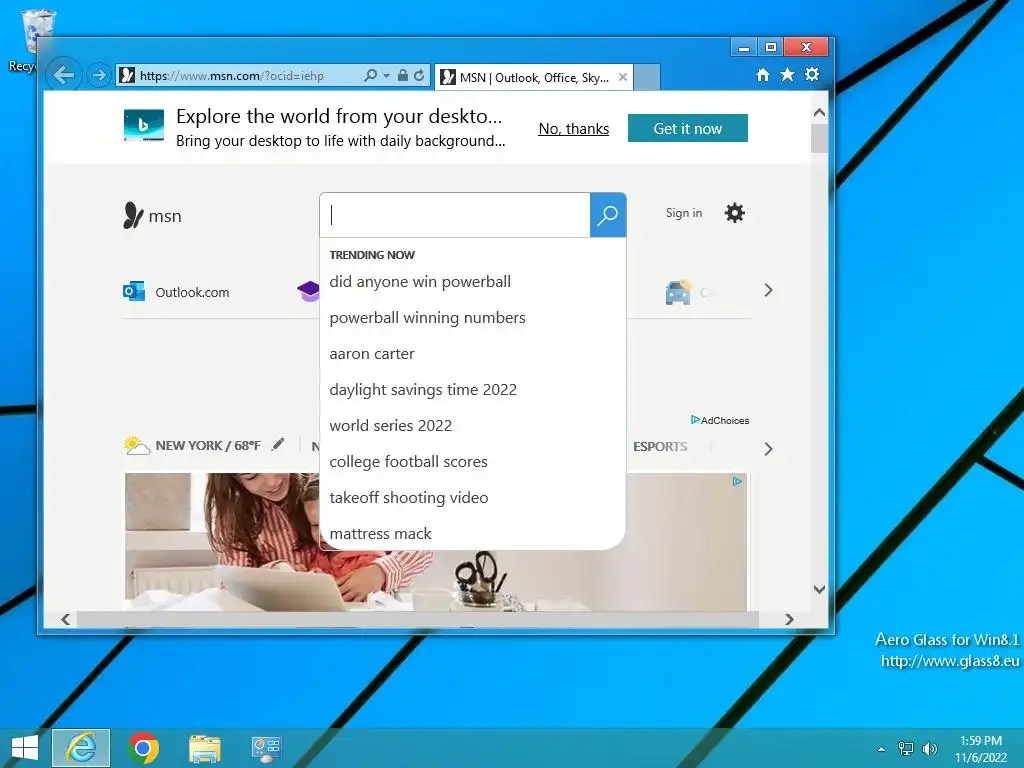Viewport: 1024px width, 768px height.
Task: Open Favorites with the star icon
Action: [788, 74]
